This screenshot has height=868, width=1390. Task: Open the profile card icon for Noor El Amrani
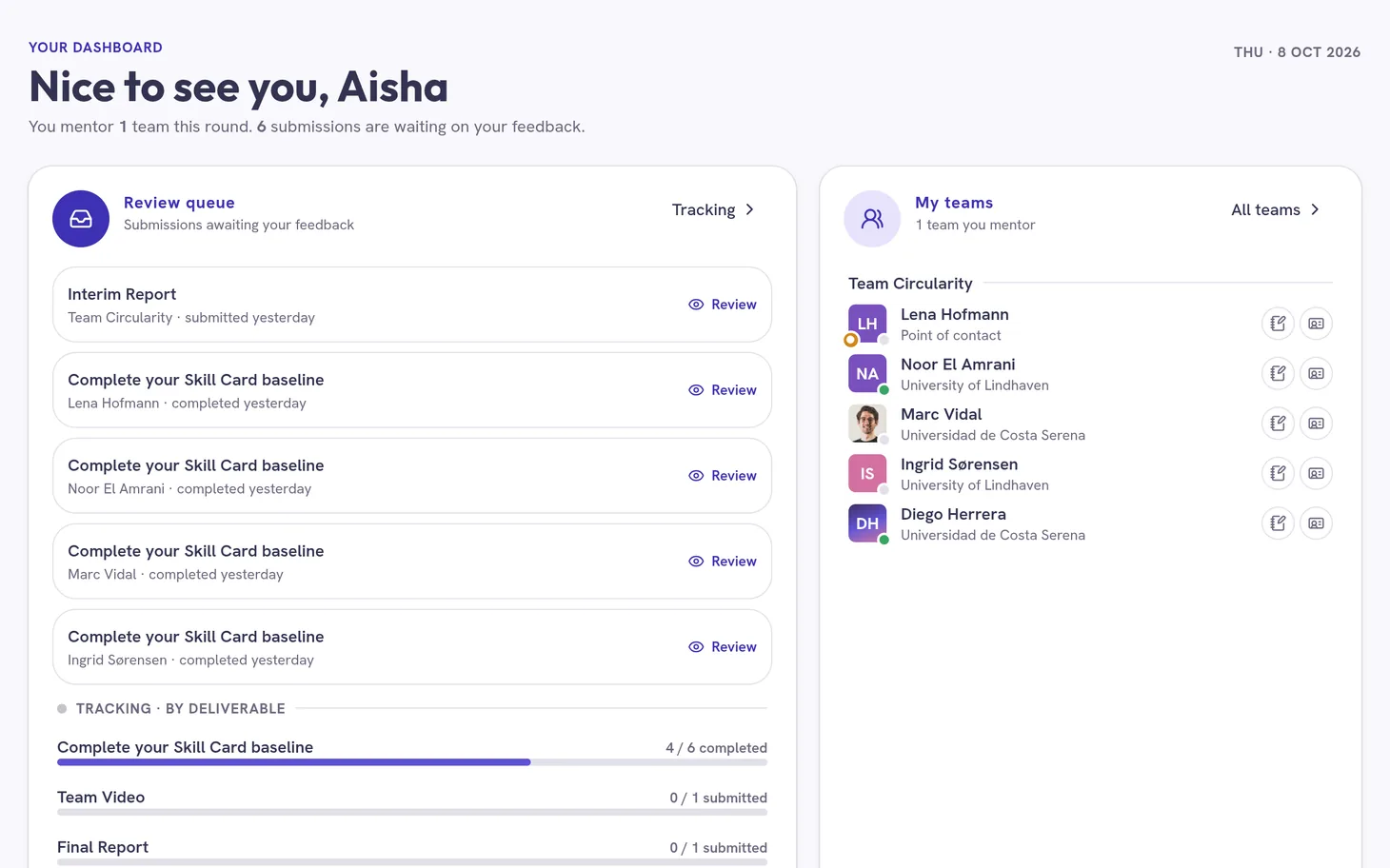pos(1316,373)
